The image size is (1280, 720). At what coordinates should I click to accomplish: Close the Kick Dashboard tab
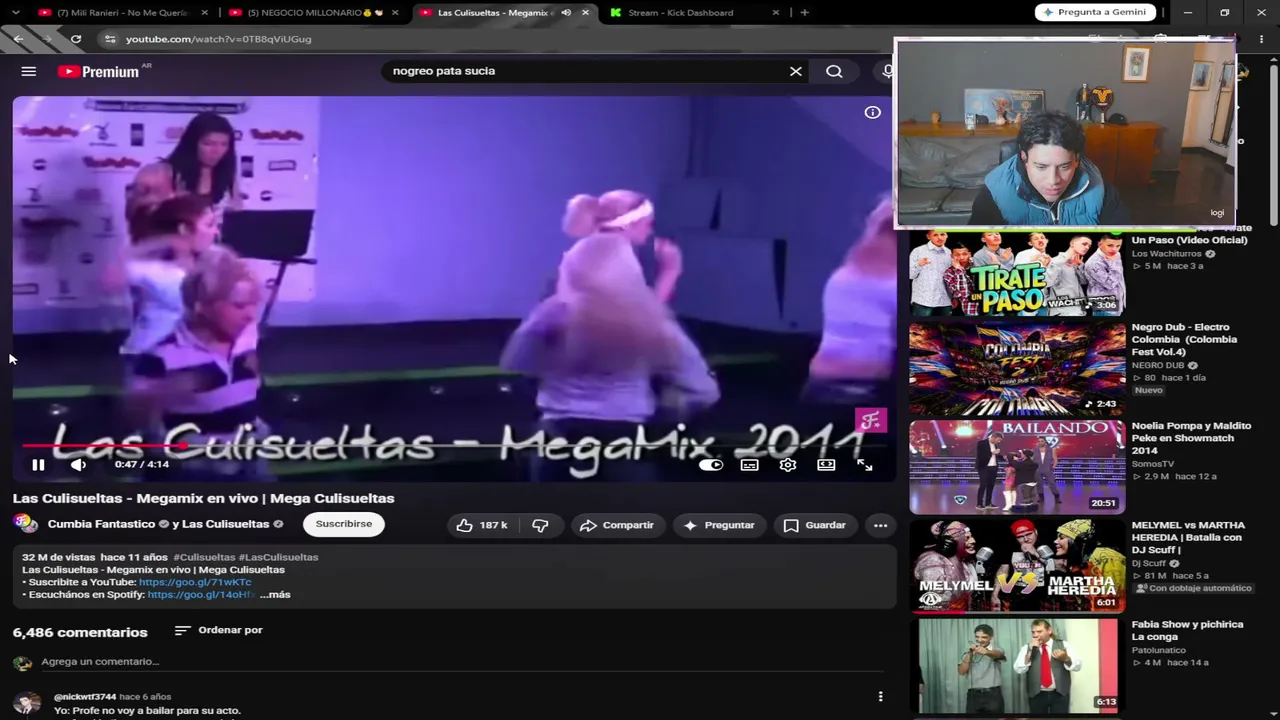point(776,13)
